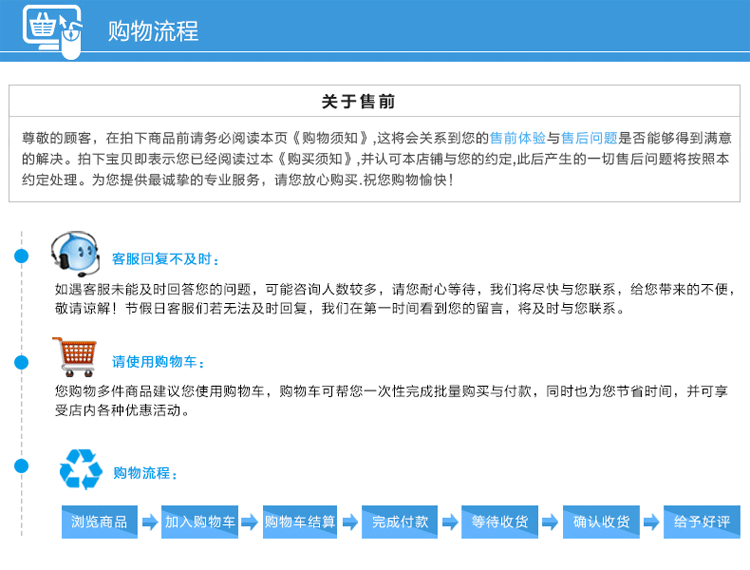The image size is (750, 570).
Task: Click the timeline dot beside 客服回复不及时
Action: (x=21, y=257)
